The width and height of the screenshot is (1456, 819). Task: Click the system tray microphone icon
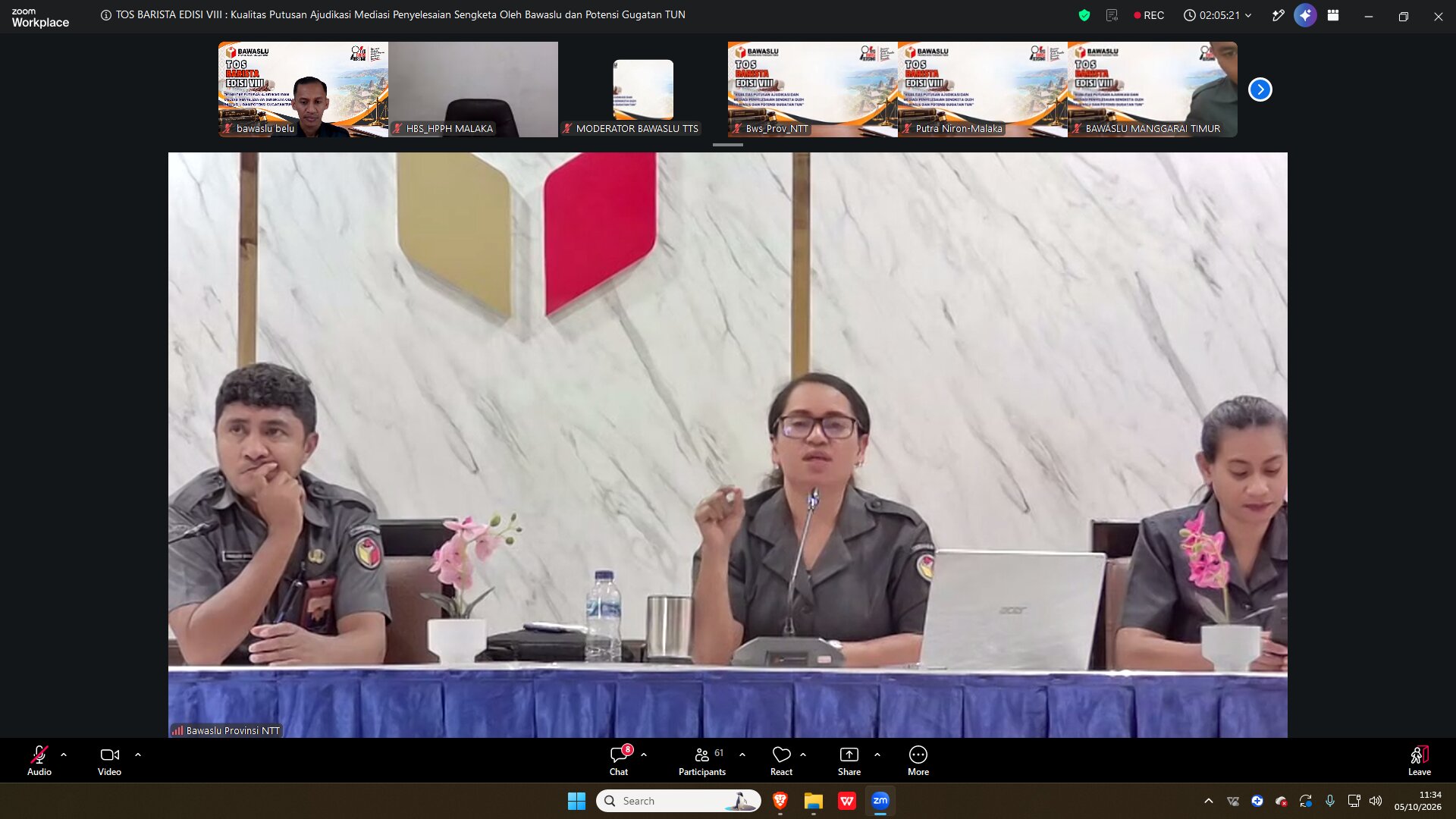pos(1330,801)
